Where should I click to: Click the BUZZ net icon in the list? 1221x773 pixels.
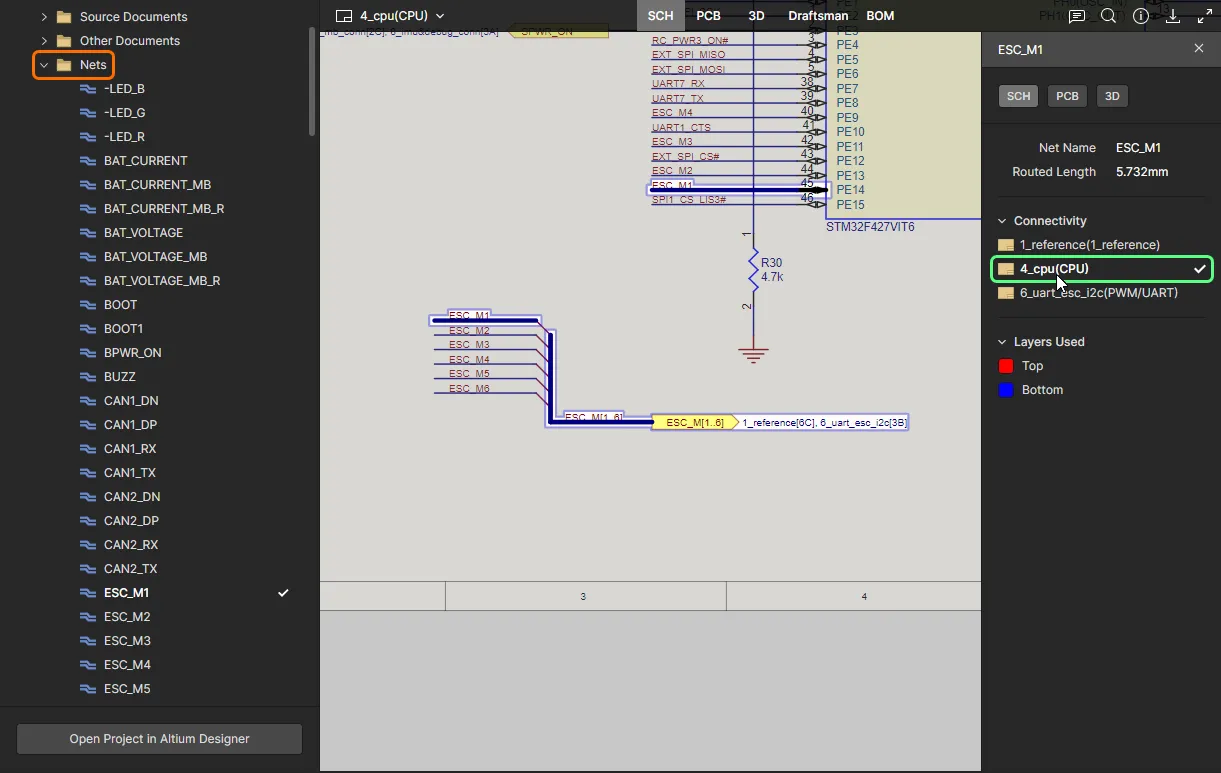(88, 377)
